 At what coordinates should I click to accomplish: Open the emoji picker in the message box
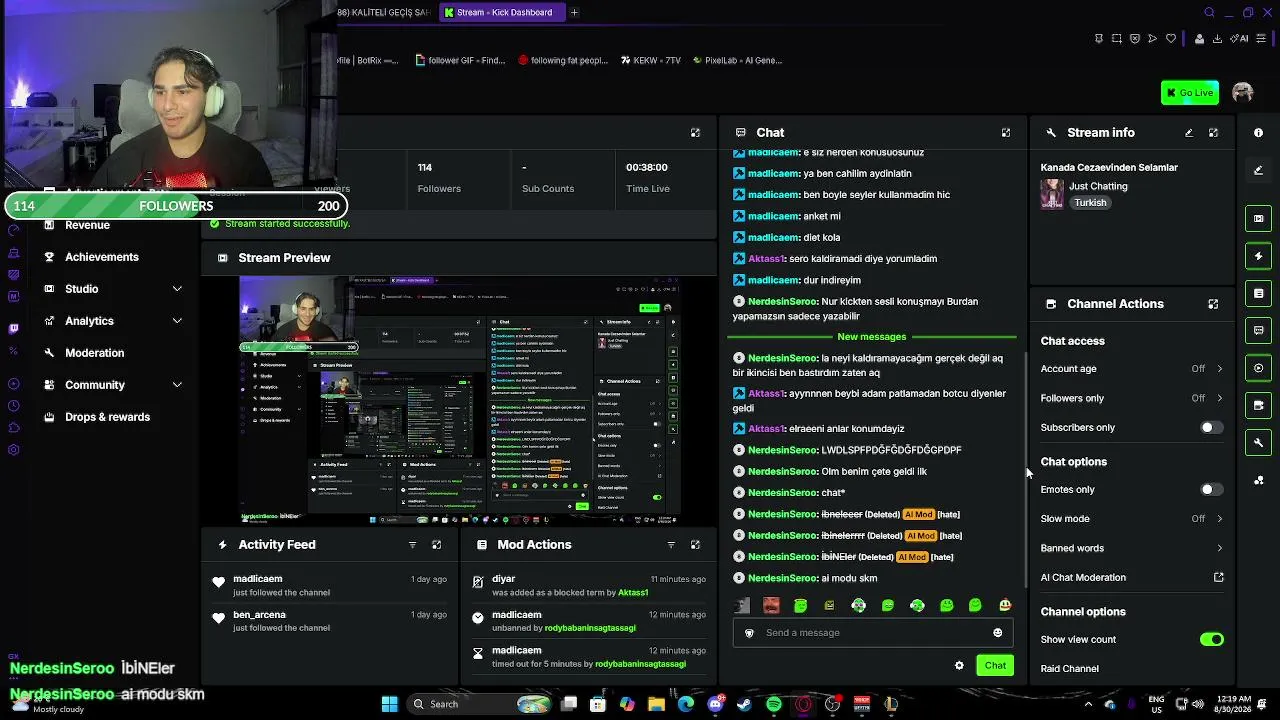click(x=997, y=633)
